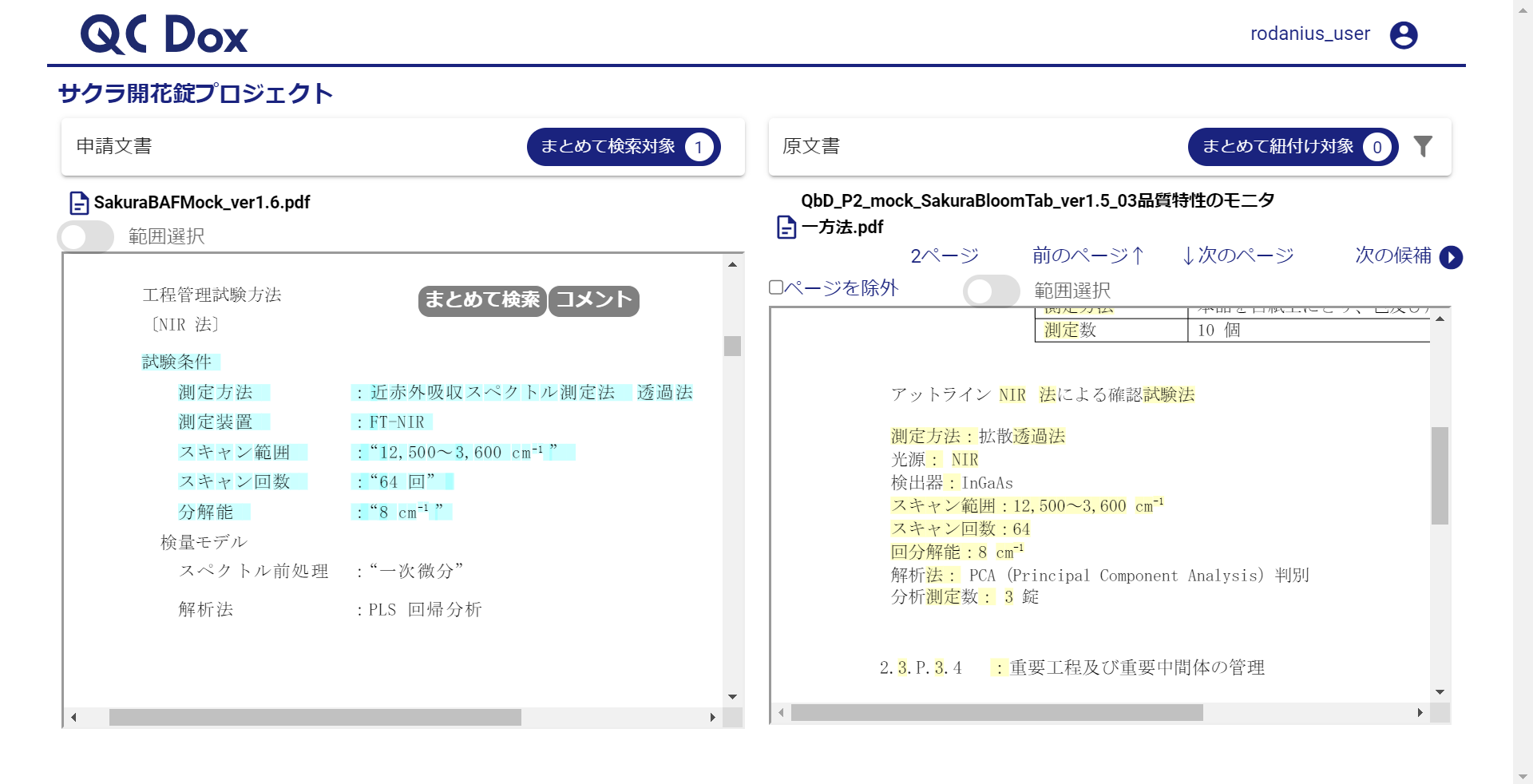This screenshot has height=784, width=1533.
Task: Click '重要工程及び重要中間体の管理' heading
Action: coord(1138,667)
